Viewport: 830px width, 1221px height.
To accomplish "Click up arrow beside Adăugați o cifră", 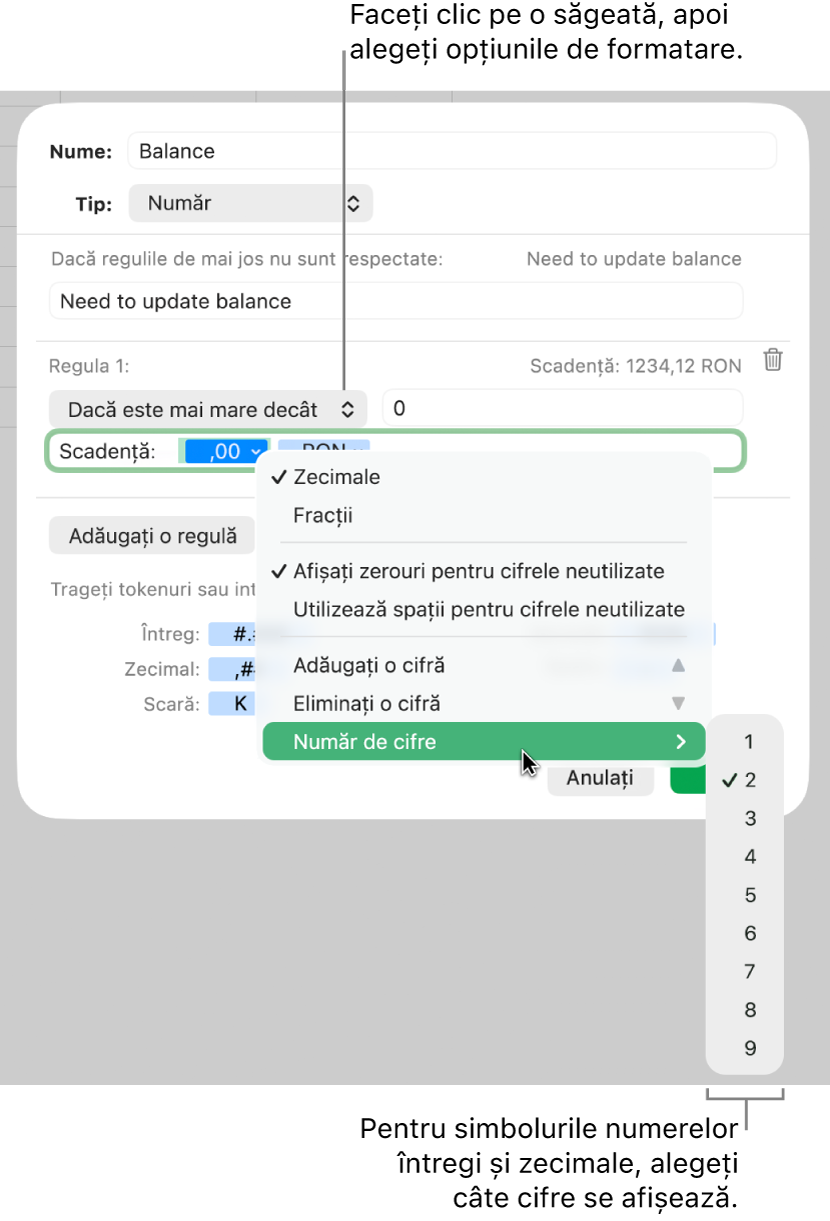I will (x=679, y=665).
